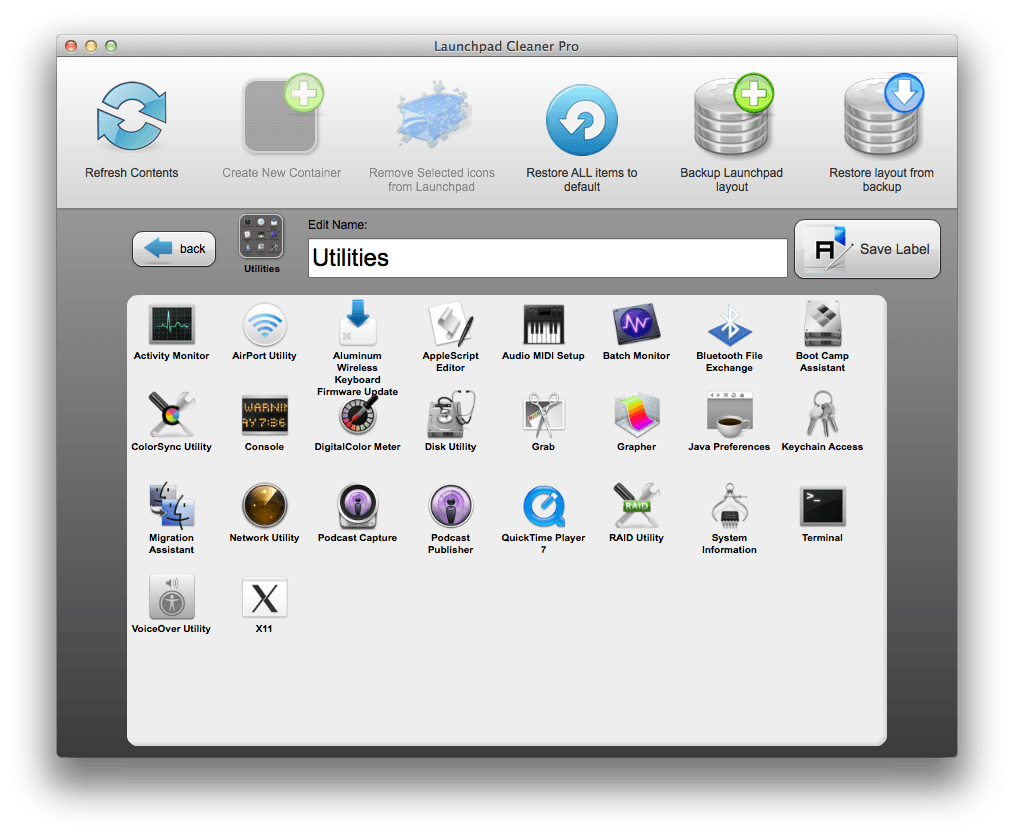
Task: Select the Batch Monitor icon
Action: coord(636,324)
